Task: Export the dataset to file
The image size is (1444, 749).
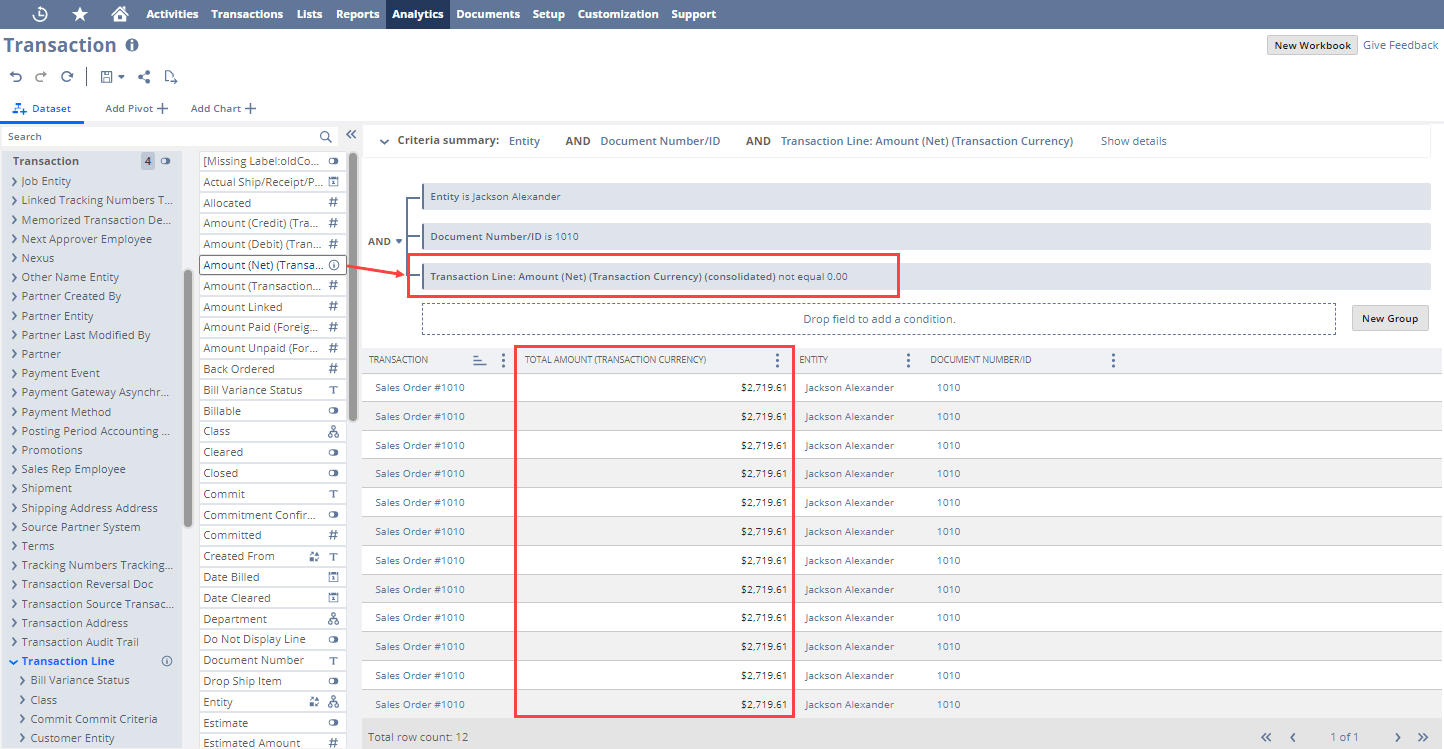Action: (x=171, y=77)
